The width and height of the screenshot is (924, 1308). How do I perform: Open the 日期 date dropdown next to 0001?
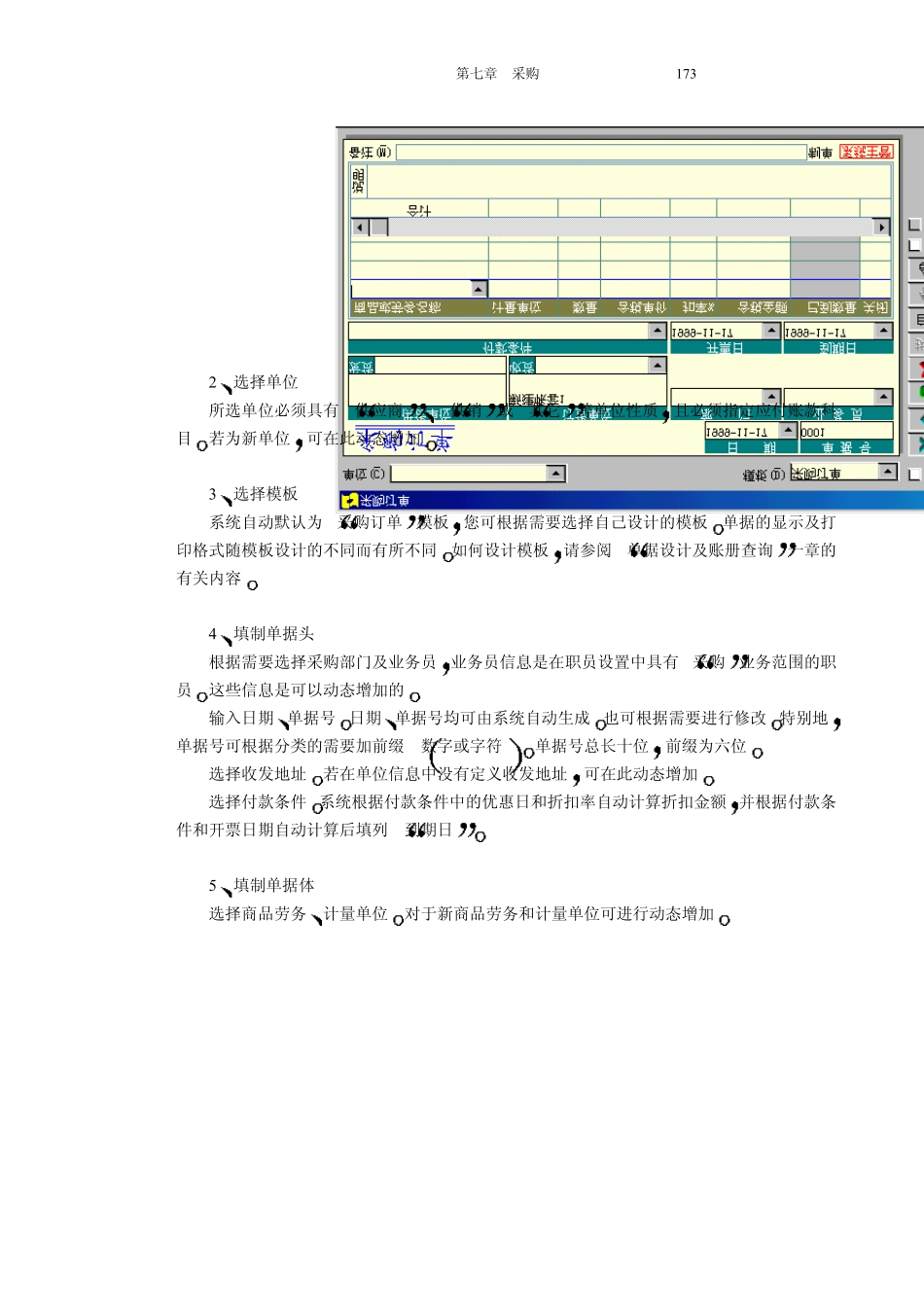pos(789,431)
